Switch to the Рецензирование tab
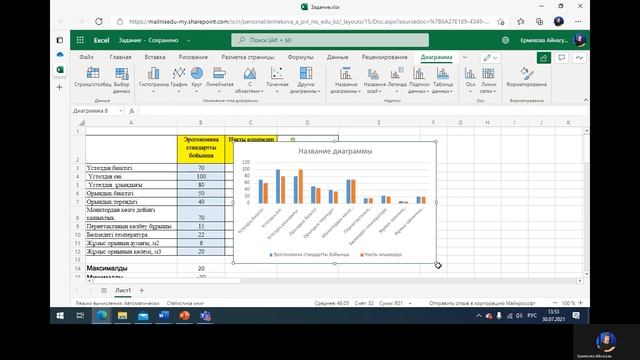Viewport: 640px width, 360px height. [x=384, y=57]
